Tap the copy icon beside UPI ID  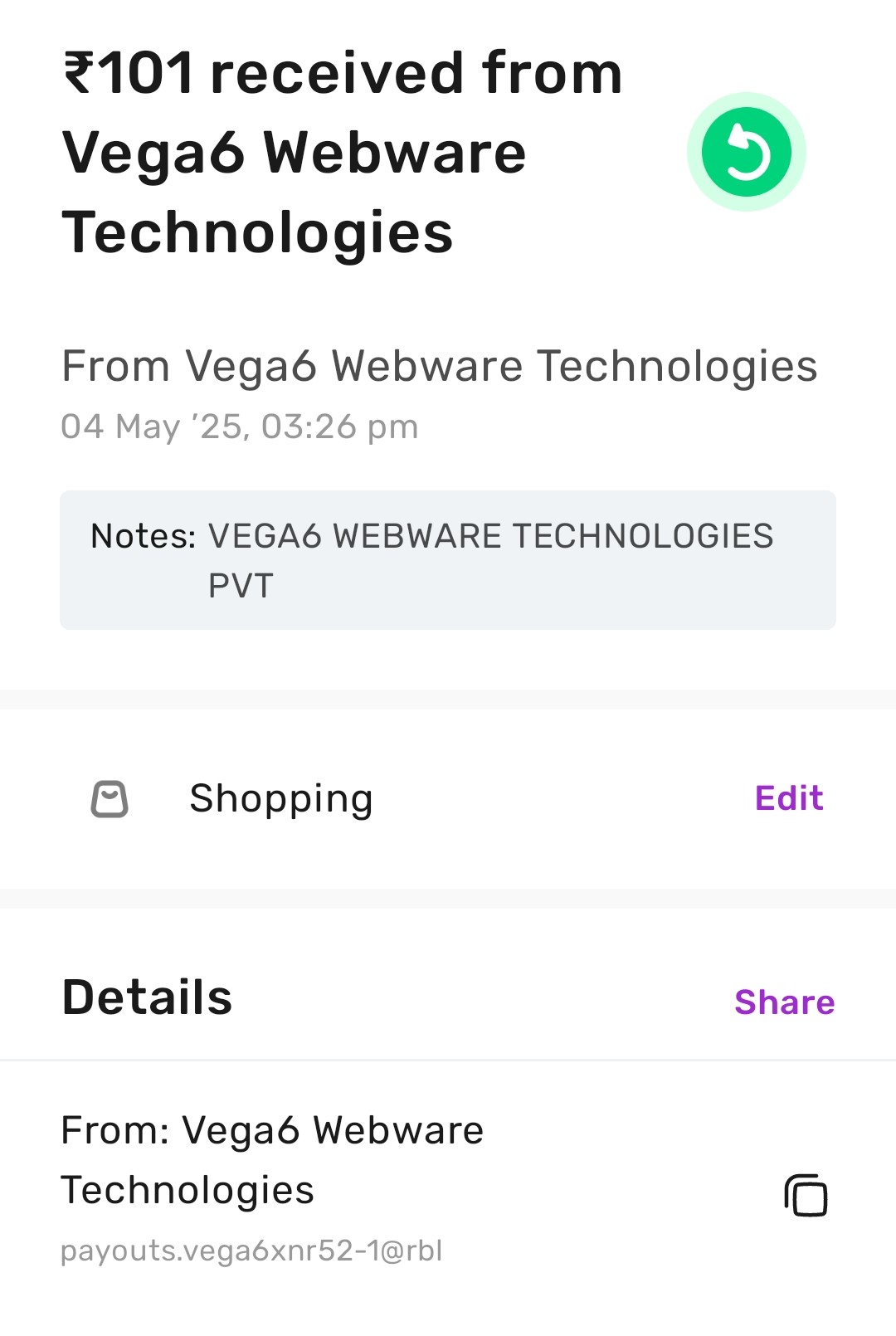[x=806, y=1195]
